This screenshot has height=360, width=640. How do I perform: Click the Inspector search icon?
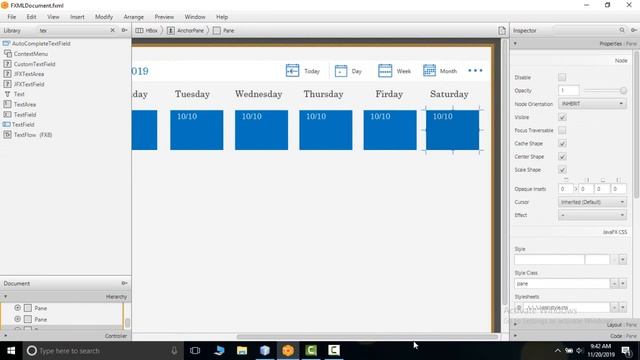tap(622, 30)
